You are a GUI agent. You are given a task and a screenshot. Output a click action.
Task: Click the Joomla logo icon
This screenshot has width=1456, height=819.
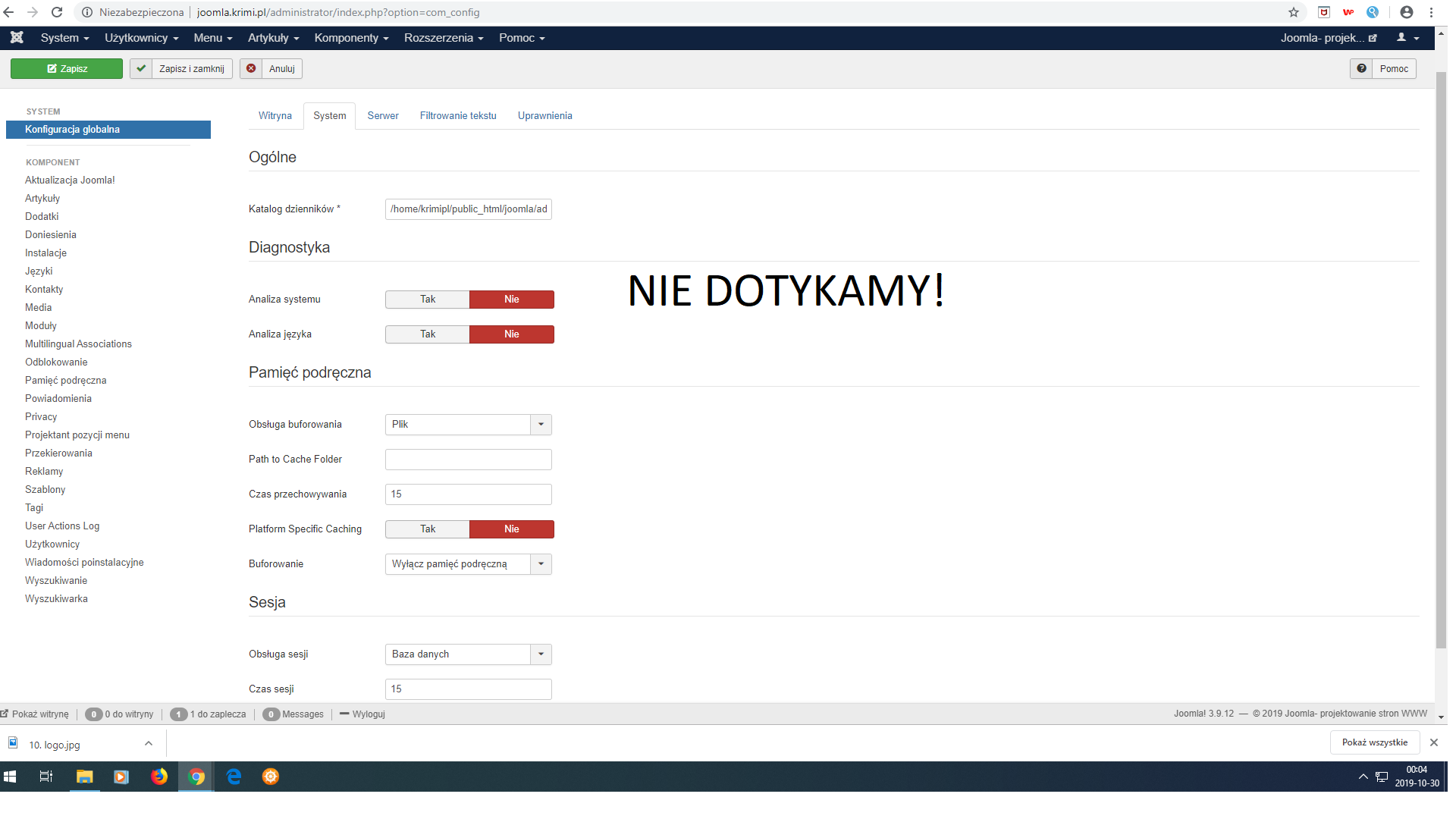17,38
